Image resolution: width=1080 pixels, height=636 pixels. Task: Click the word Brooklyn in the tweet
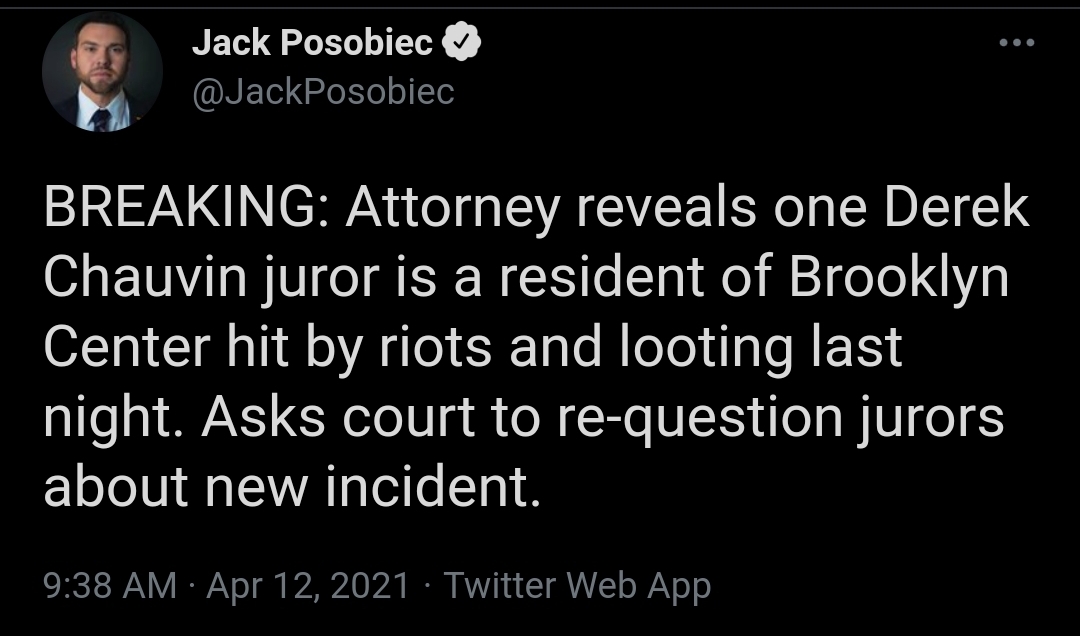click(899, 279)
